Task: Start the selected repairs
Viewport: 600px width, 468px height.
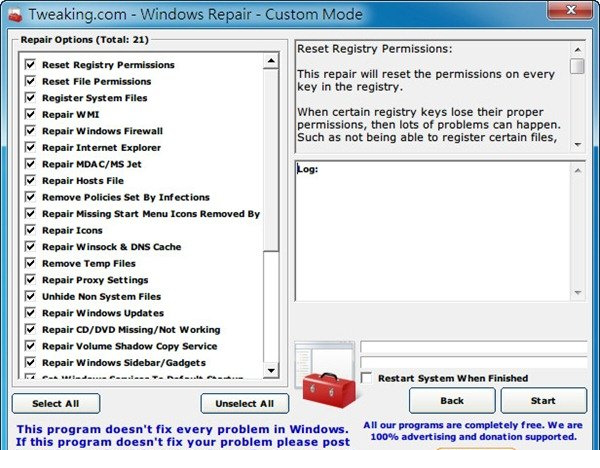Action: [543, 401]
